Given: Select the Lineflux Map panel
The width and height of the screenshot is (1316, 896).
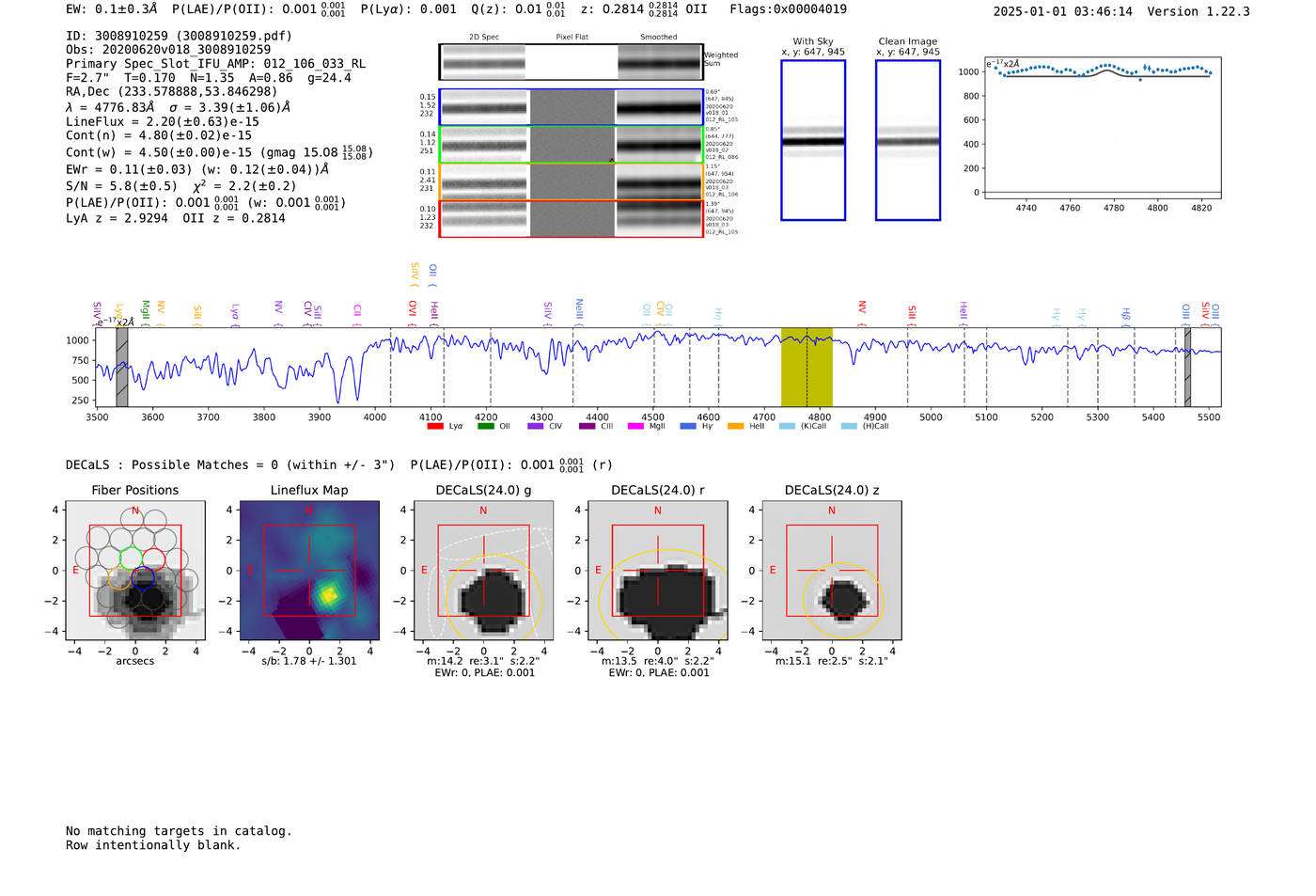Looking at the screenshot, I should tap(309, 571).
